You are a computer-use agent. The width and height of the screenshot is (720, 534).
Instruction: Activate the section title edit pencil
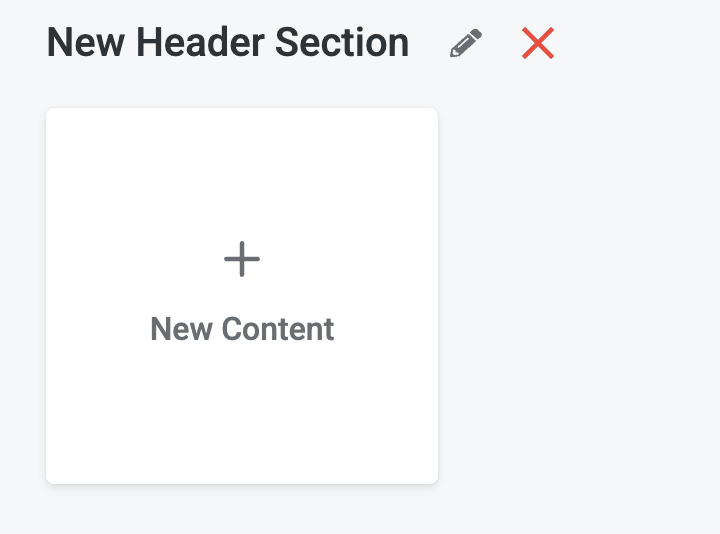point(466,44)
